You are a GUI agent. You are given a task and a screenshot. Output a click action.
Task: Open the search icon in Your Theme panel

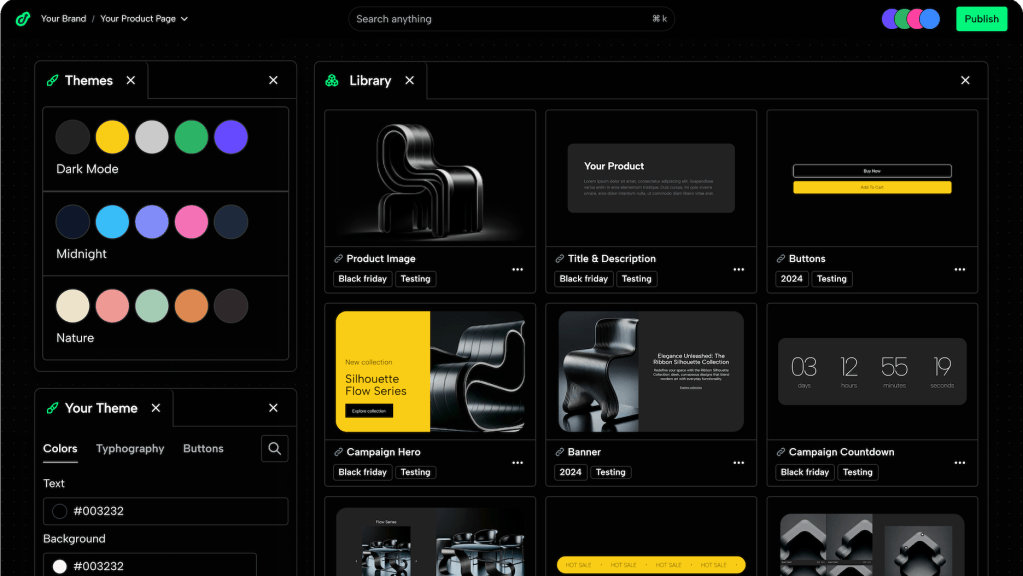point(275,448)
